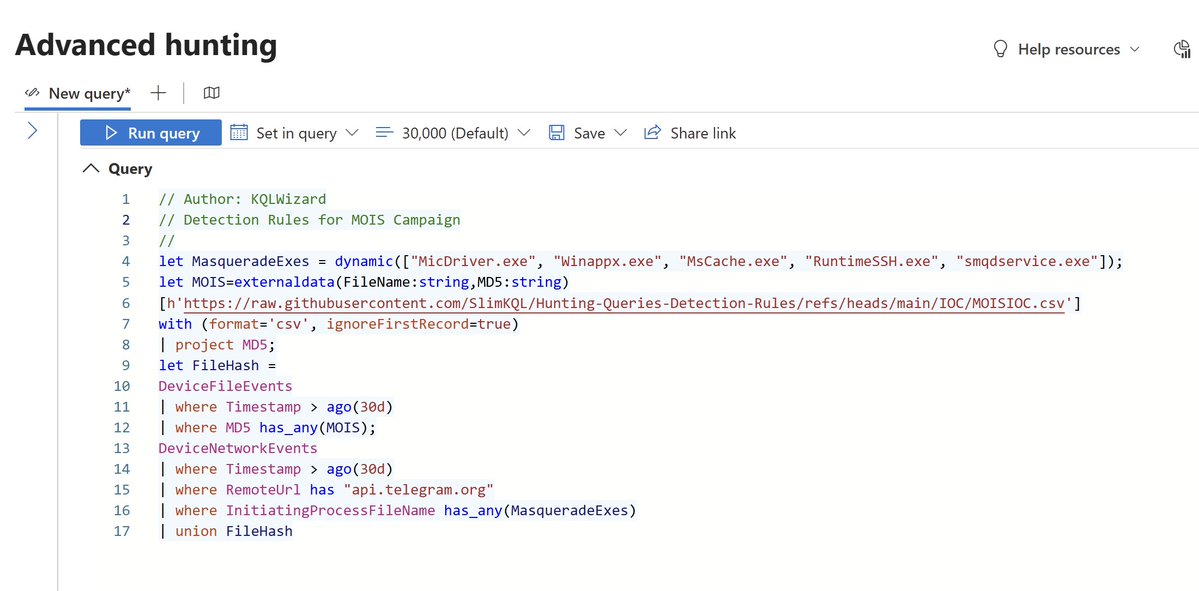Click the "smqdservice.exe" string

1028,261
